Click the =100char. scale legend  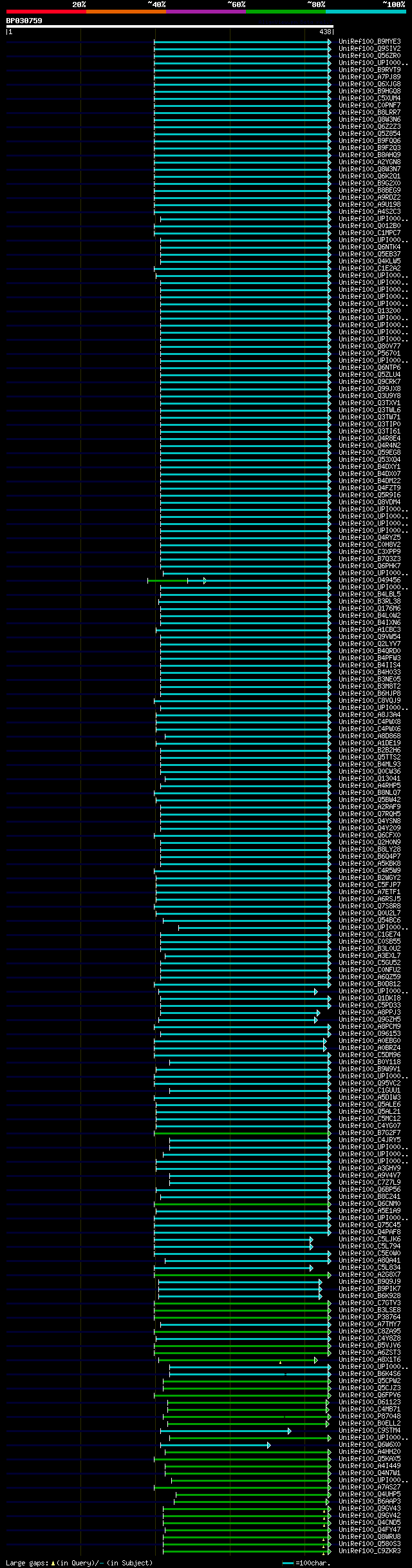coord(306,1563)
